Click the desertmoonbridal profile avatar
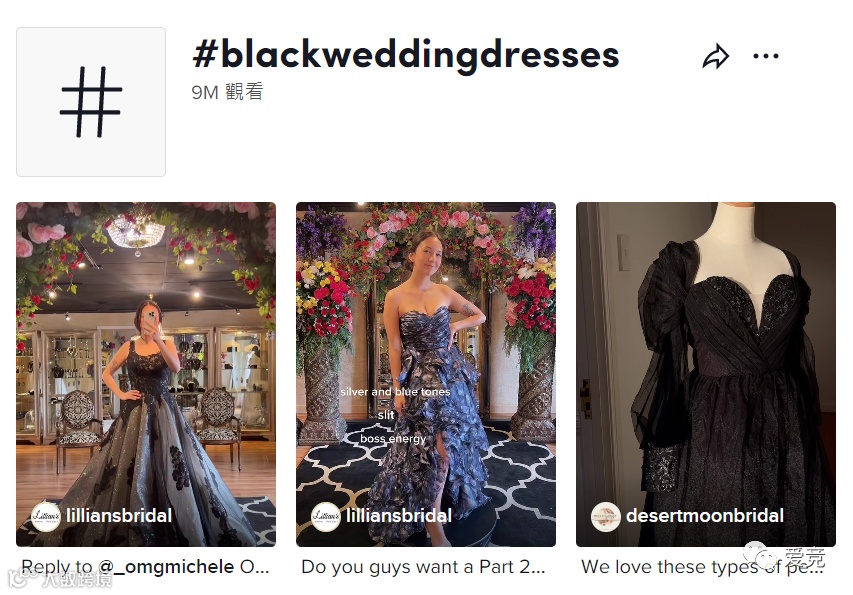Screen dimensions: 853x595 point(605,516)
